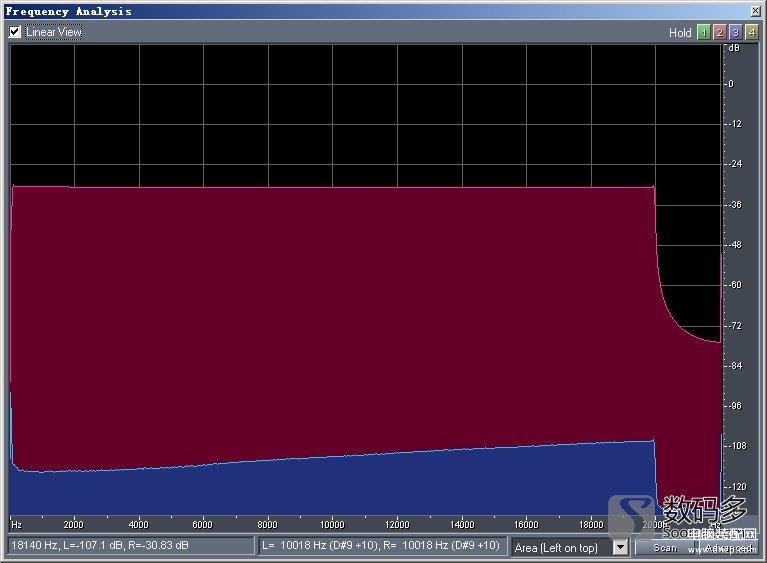Click the 2000 Hz axis label

[73, 525]
